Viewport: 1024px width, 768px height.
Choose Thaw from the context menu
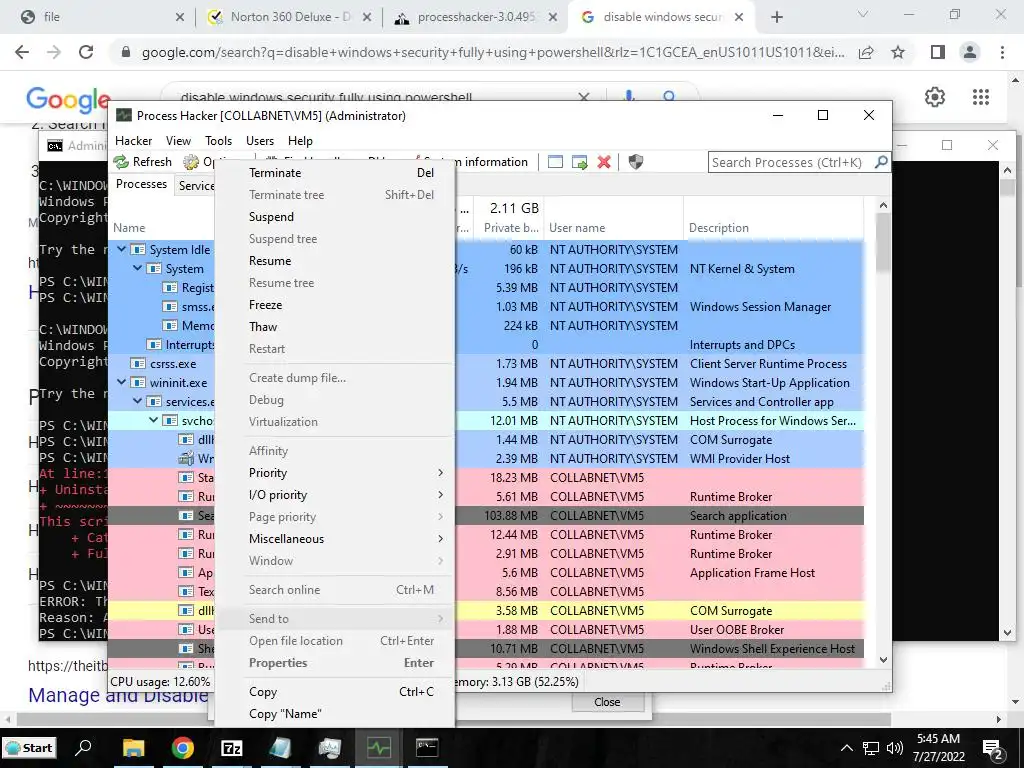click(x=335, y=327)
